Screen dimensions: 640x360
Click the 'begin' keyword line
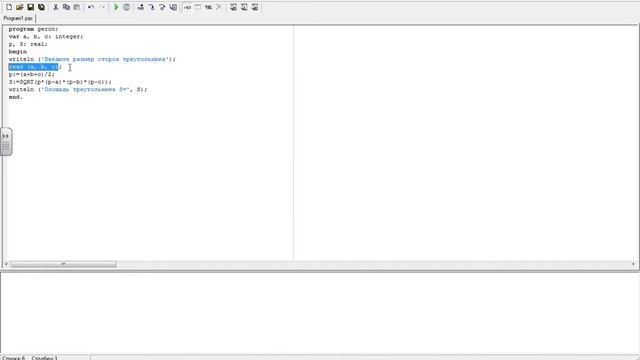click(18, 52)
